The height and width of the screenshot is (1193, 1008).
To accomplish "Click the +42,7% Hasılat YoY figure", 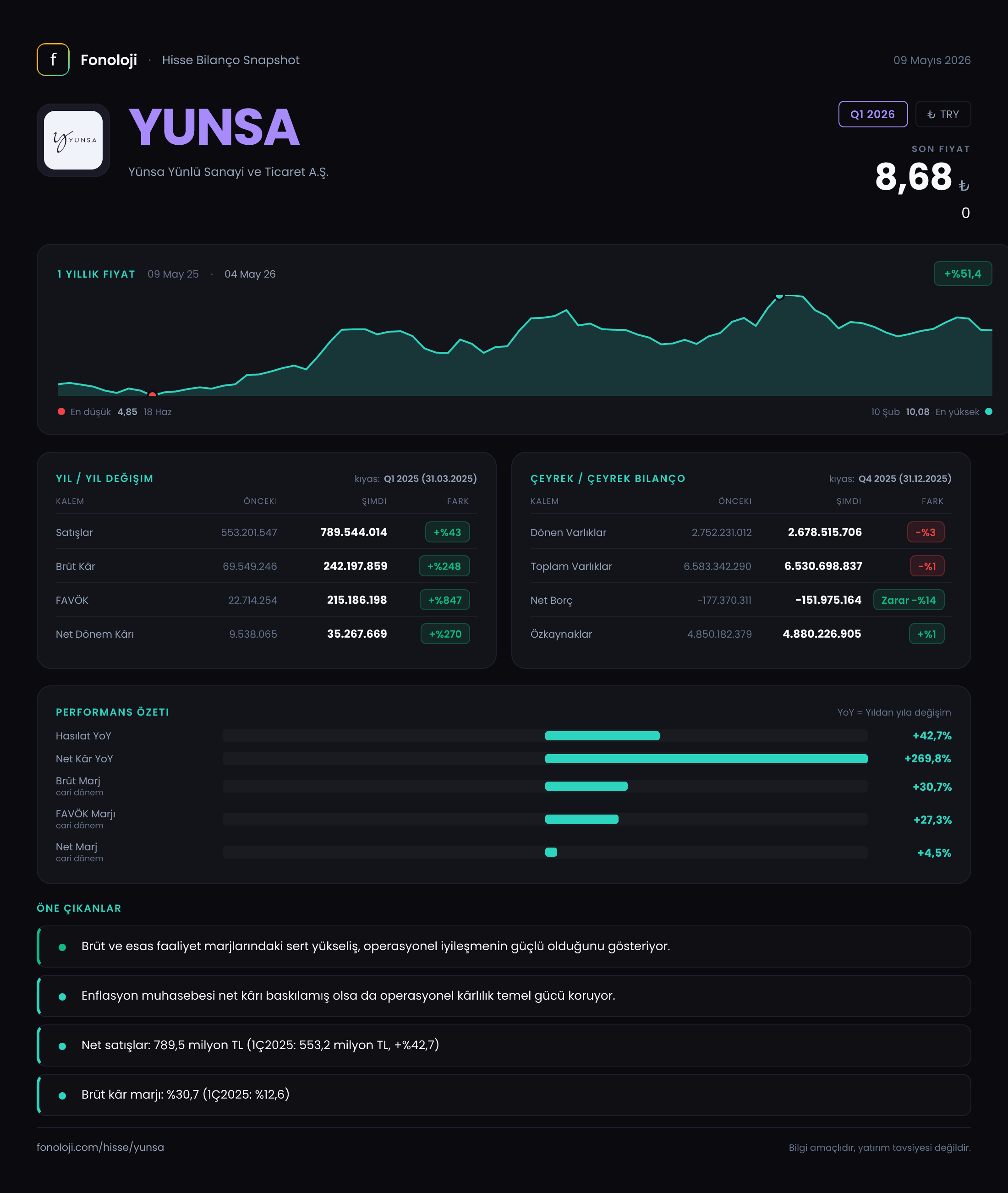I will 932,736.
